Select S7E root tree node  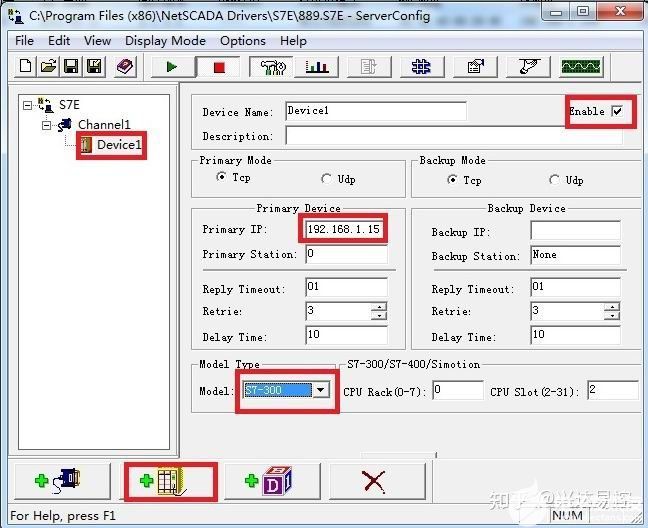69,105
